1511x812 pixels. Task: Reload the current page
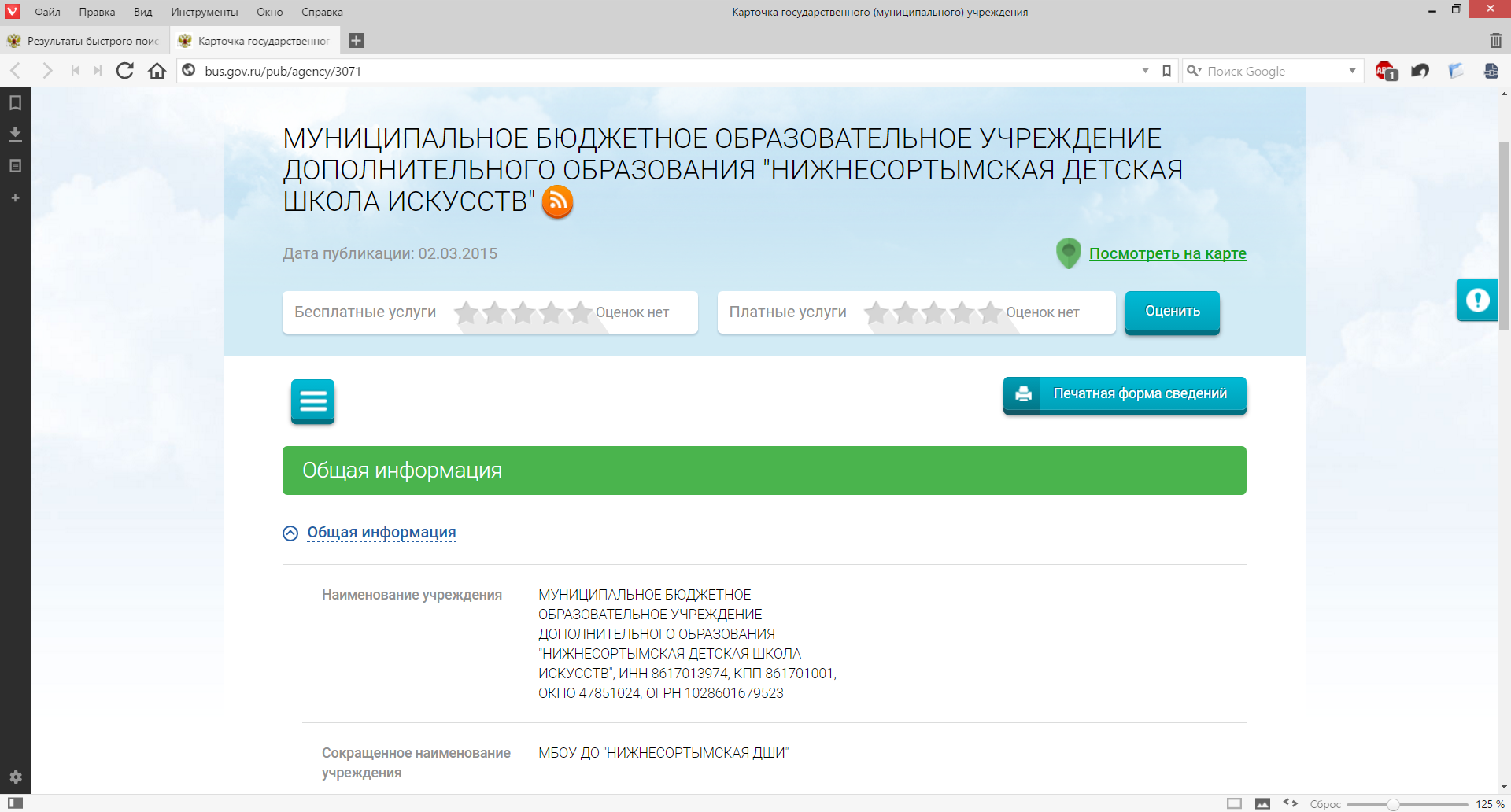point(125,71)
